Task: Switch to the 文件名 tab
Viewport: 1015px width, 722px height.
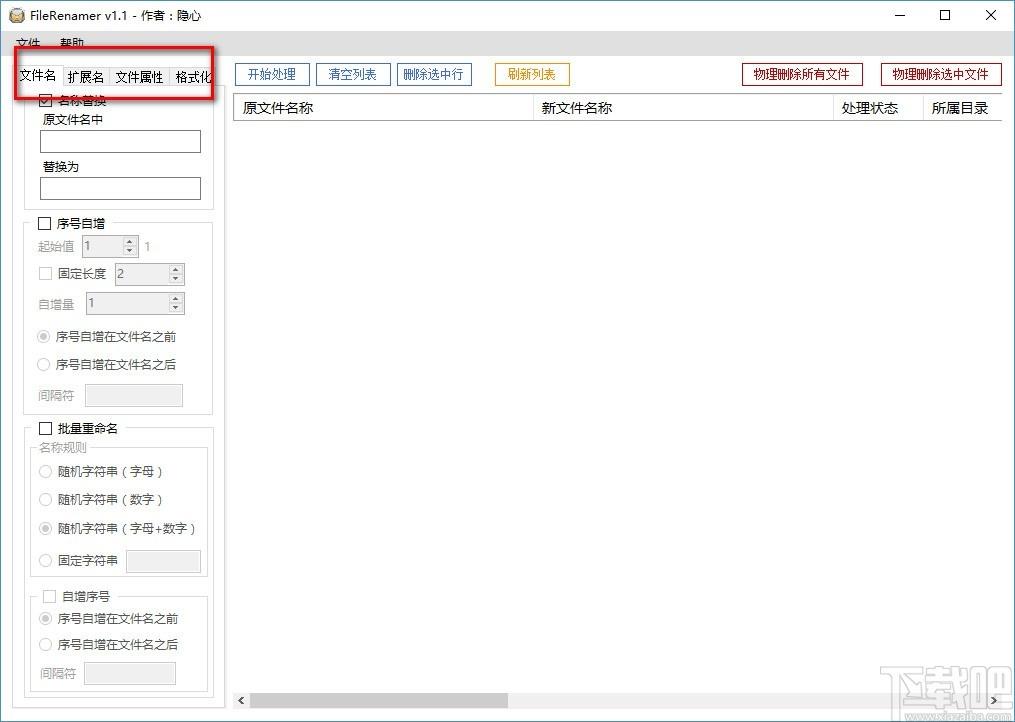Action: 38,77
